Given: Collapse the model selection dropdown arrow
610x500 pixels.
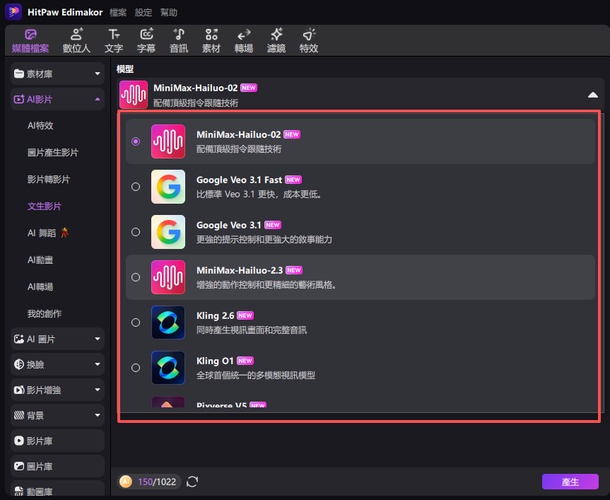Looking at the screenshot, I should coord(592,95).
